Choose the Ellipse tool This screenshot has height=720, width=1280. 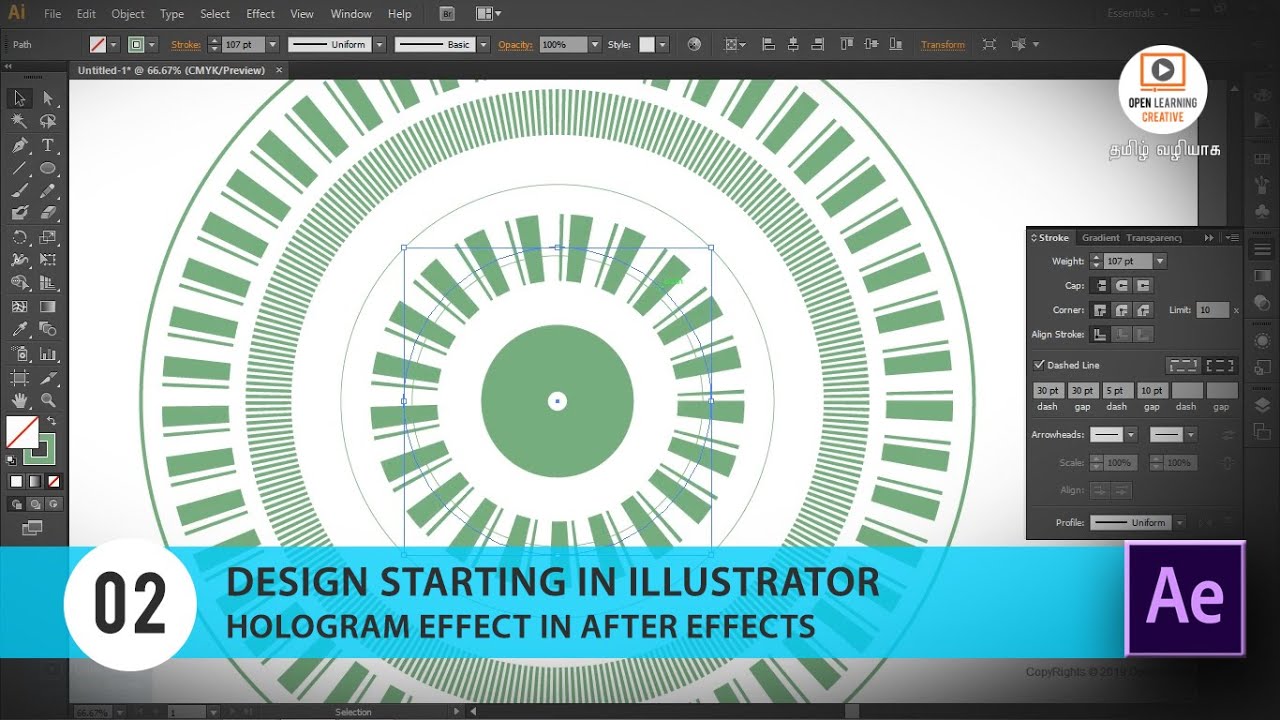click(47, 168)
